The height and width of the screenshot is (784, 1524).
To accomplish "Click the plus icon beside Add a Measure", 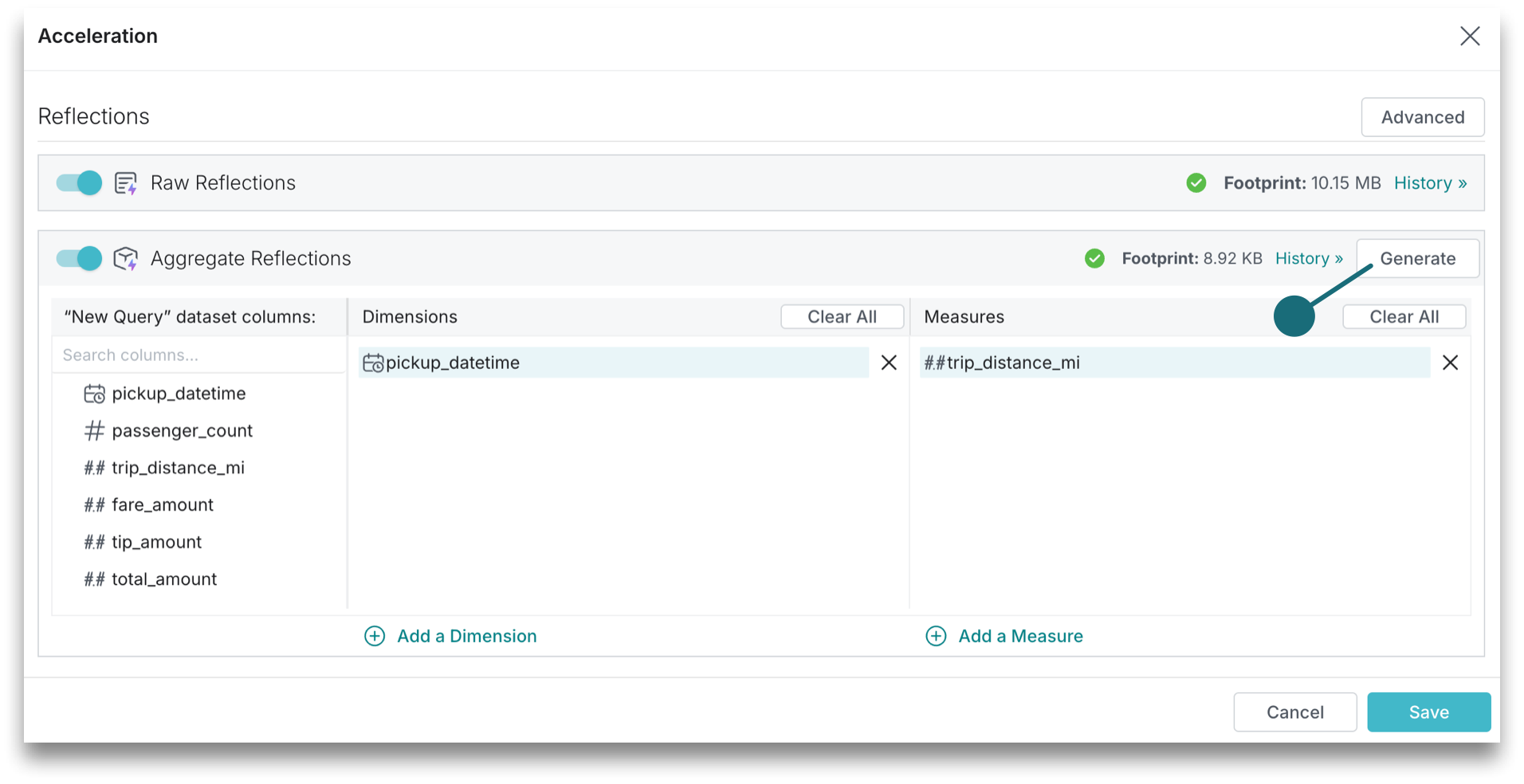I will tap(936, 637).
